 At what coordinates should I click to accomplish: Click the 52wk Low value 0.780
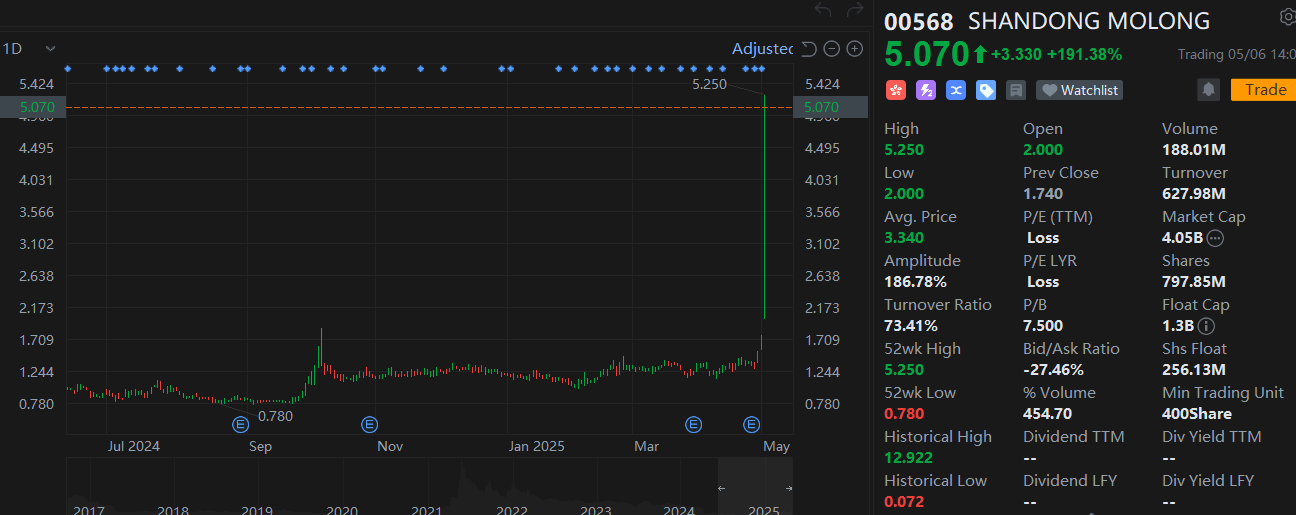click(x=904, y=414)
